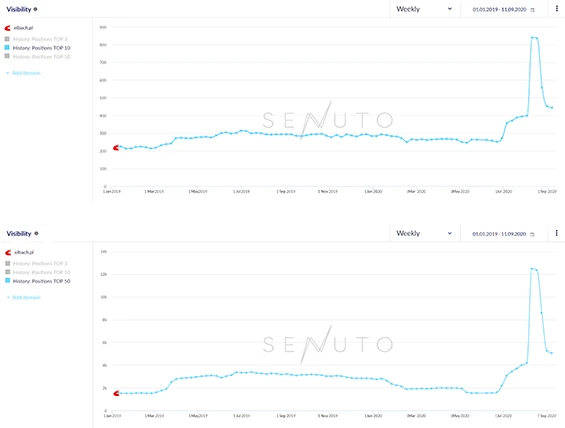Image resolution: width=565 pixels, height=428 pixels.
Task: Click the '500' y-axis label in the TOP 10 chart
Action: coord(103,98)
